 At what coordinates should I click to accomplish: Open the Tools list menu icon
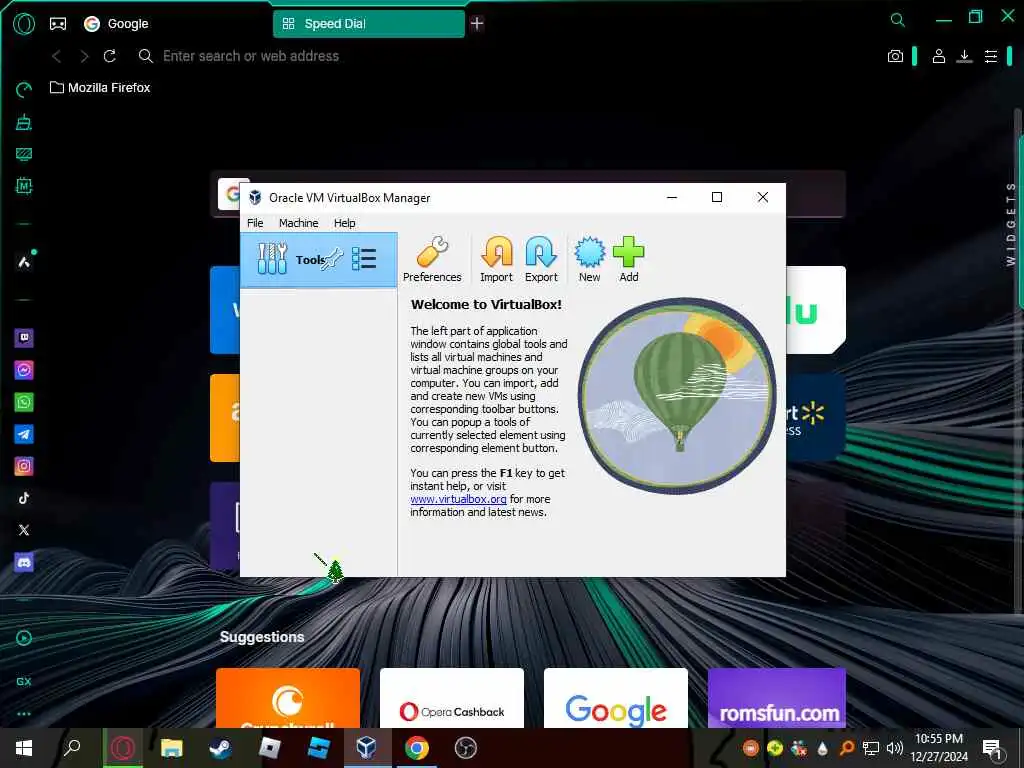pyautogui.click(x=364, y=259)
